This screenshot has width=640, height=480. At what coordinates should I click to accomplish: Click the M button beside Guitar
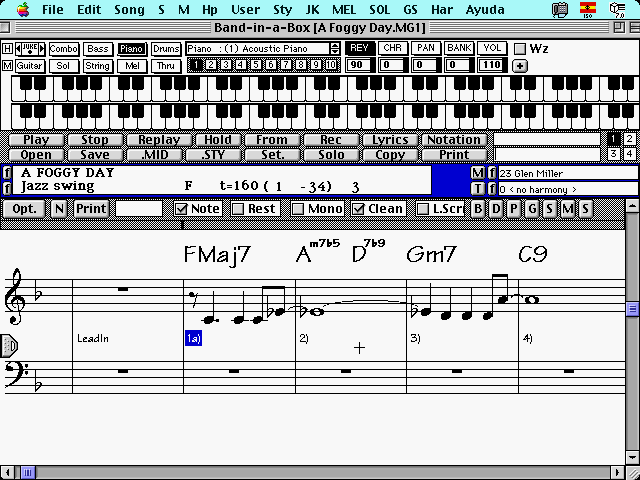[x=7, y=65]
